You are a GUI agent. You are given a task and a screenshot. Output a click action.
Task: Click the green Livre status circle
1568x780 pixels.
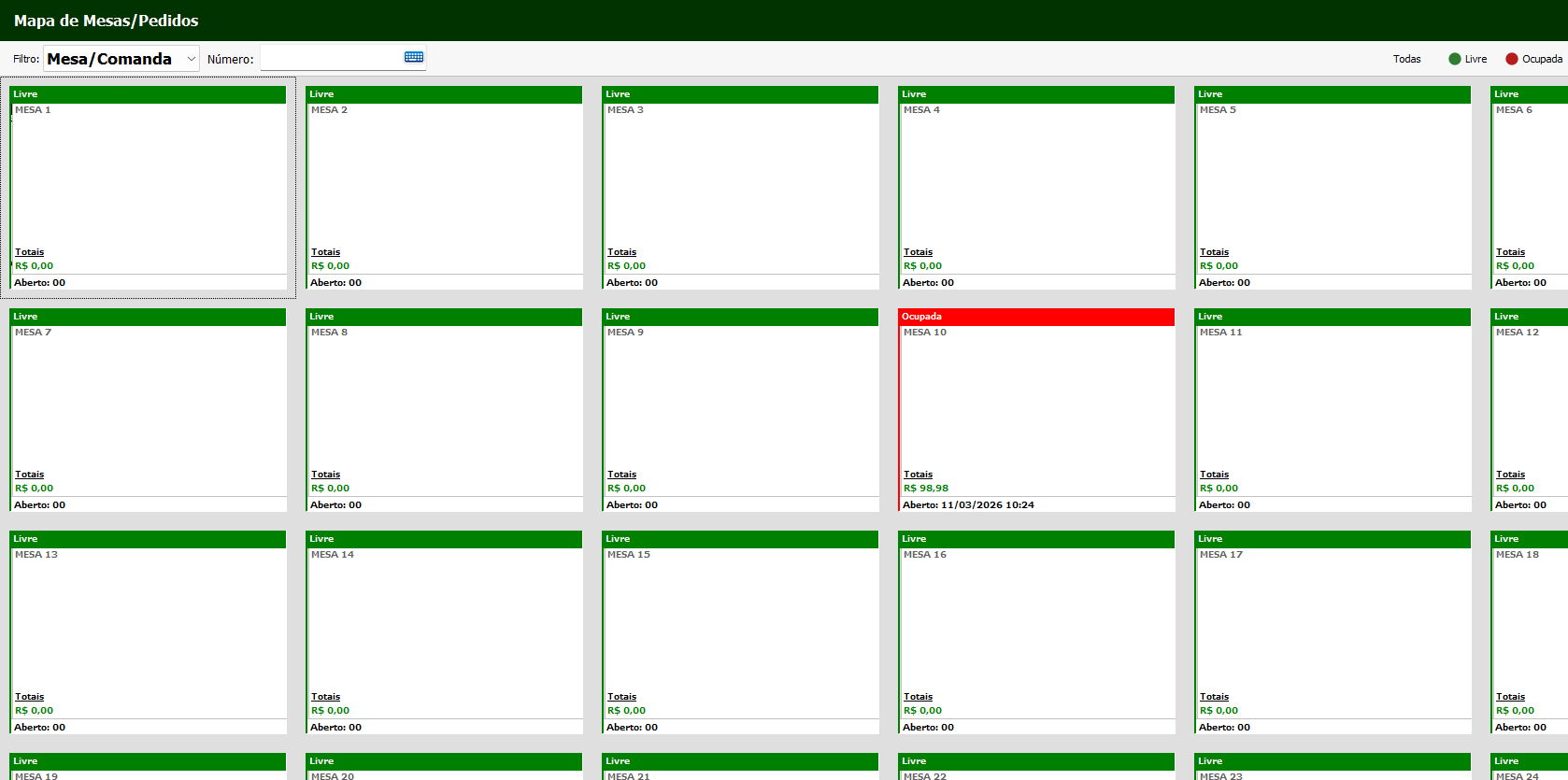(x=1454, y=59)
